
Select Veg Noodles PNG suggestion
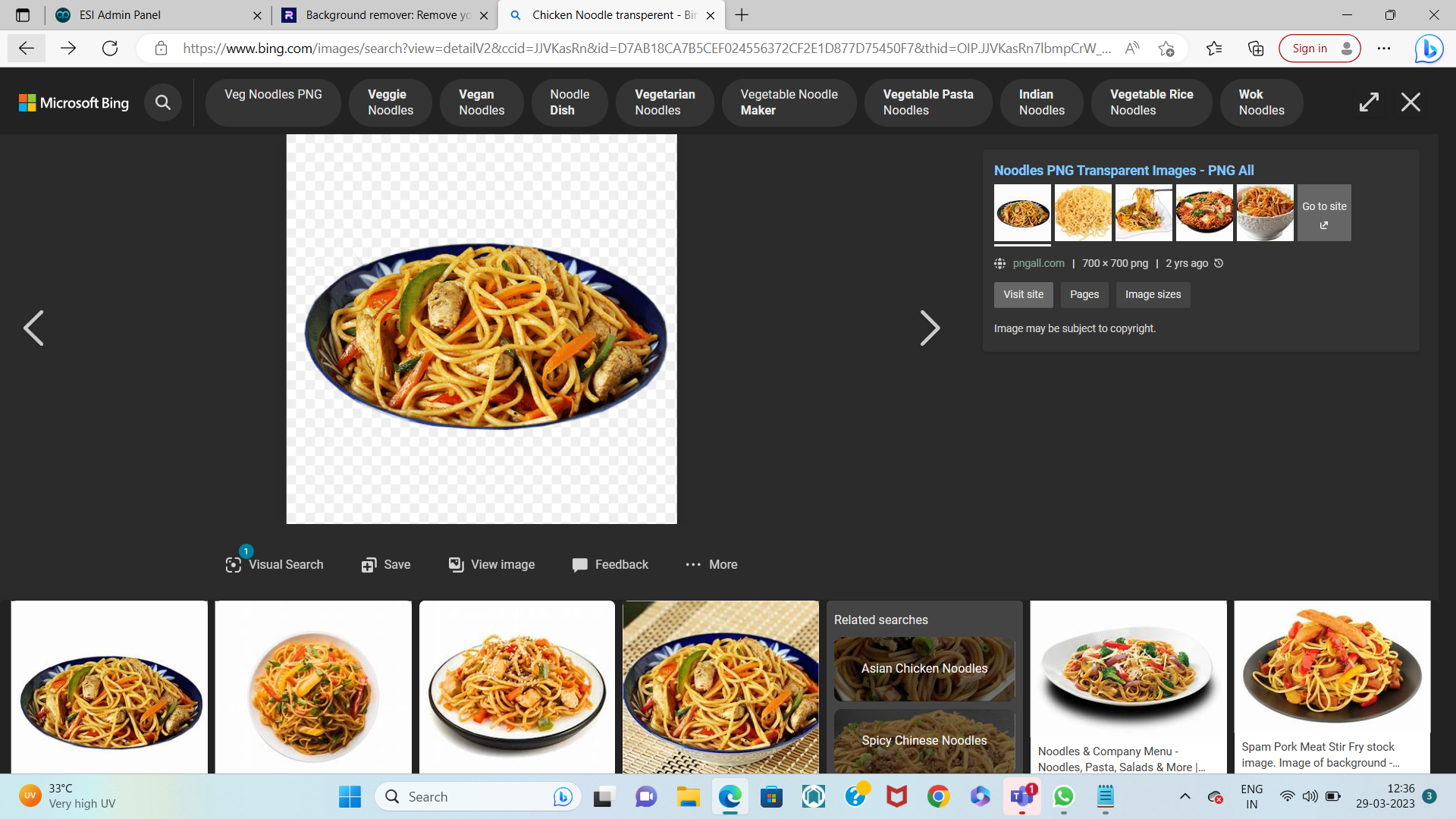[x=273, y=102]
